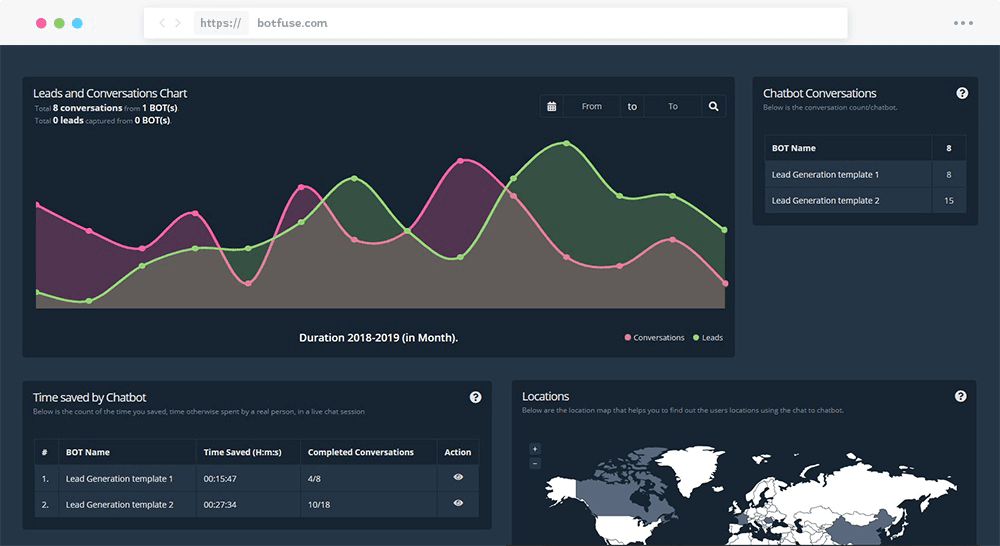Toggle Conversations series in chart legend
The image size is (1000, 546).
coord(655,338)
